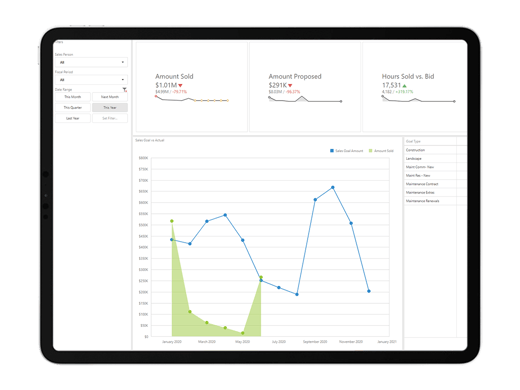Select the Maintenance Extras row
Viewport: 520px width, 390px height.
[435, 192]
